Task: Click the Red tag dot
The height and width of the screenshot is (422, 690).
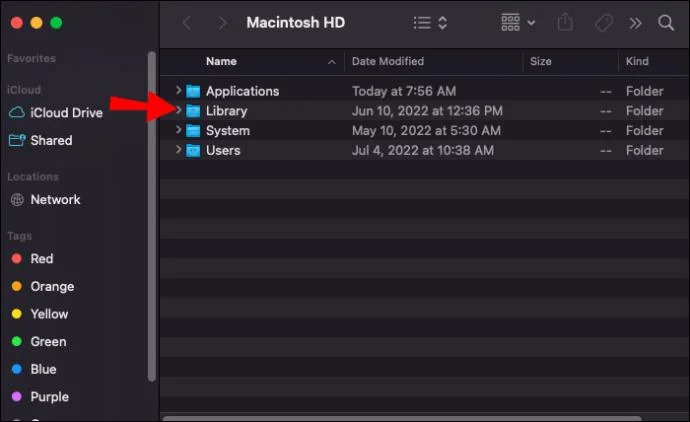Action: pyautogui.click(x=17, y=258)
